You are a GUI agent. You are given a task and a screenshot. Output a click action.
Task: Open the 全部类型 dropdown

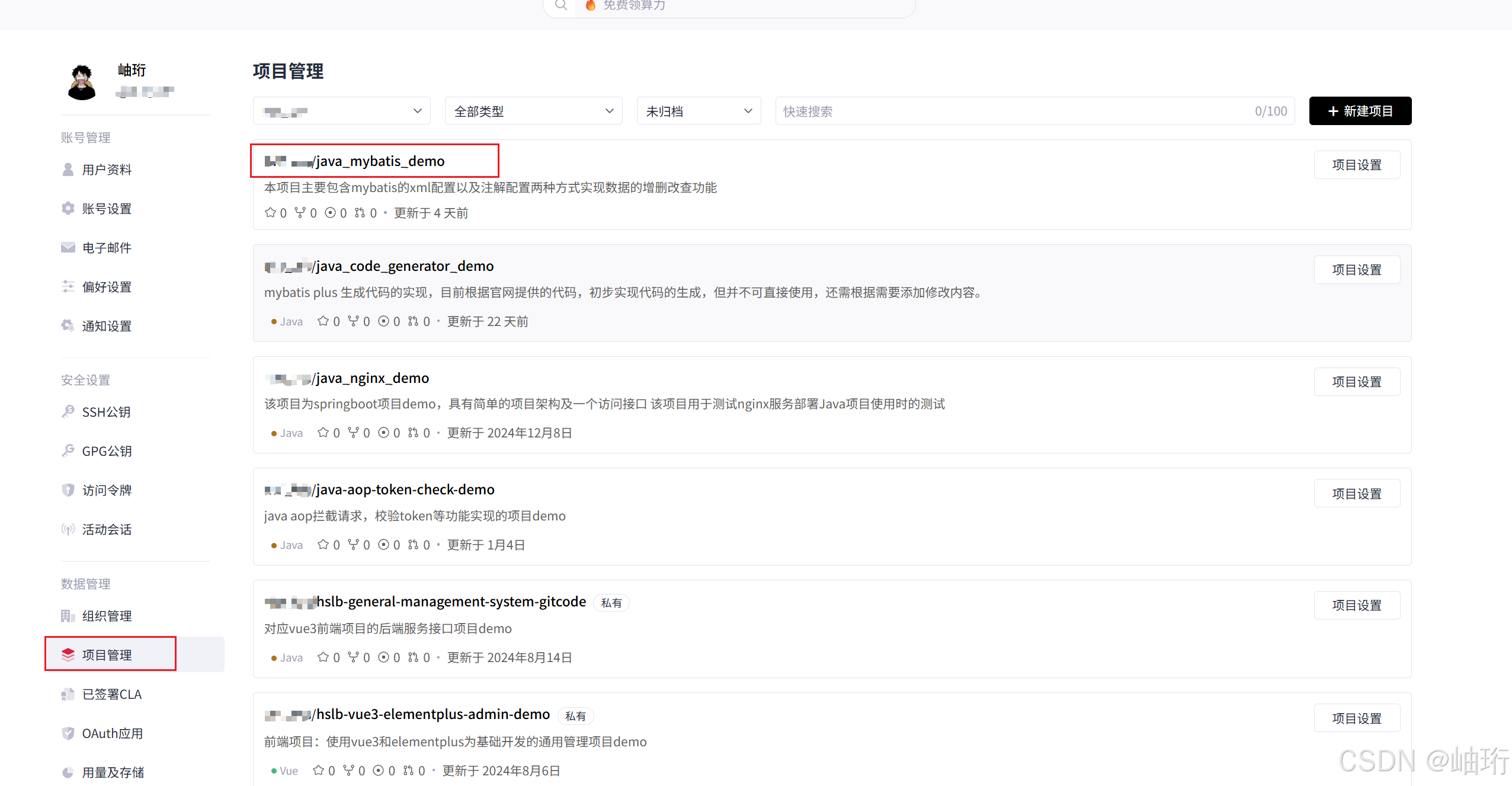pos(532,111)
